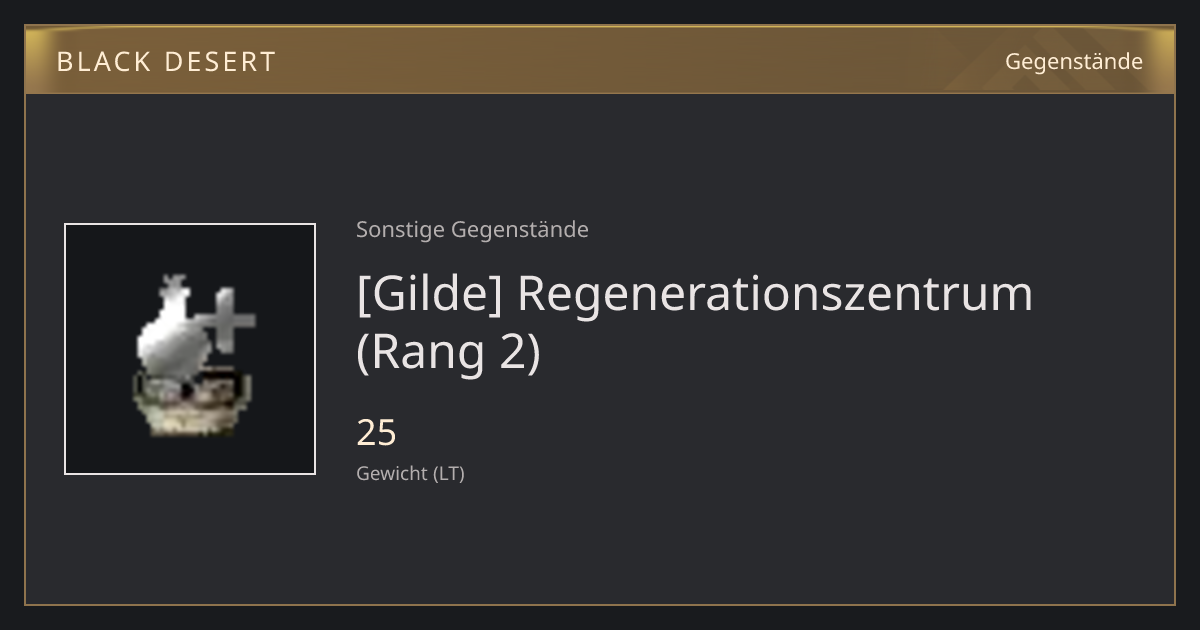Click the white border of item thumbnail

coord(65,349)
